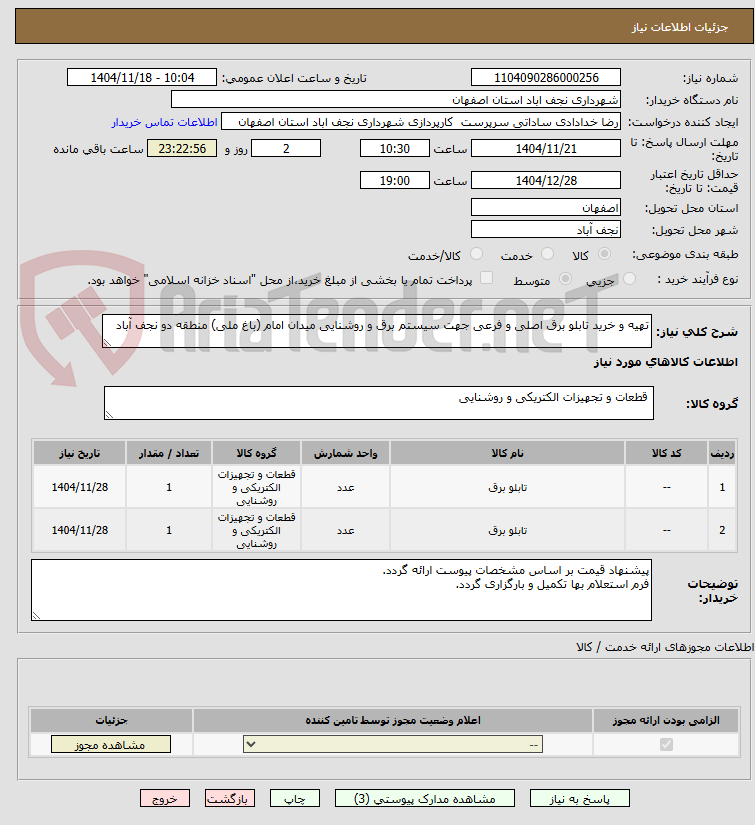Select the کالا/خدمت radio button

point(476,255)
